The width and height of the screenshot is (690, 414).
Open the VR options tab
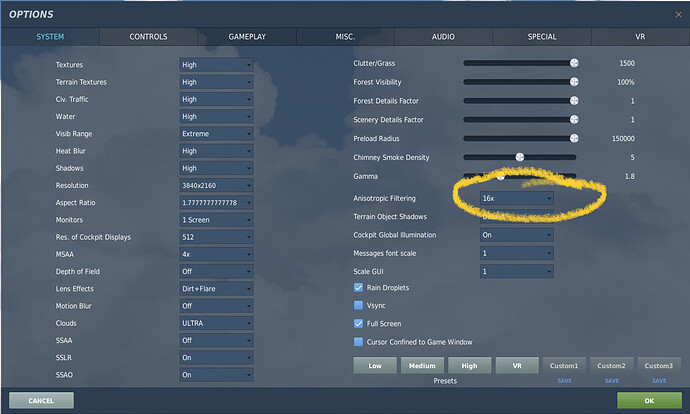(x=640, y=37)
